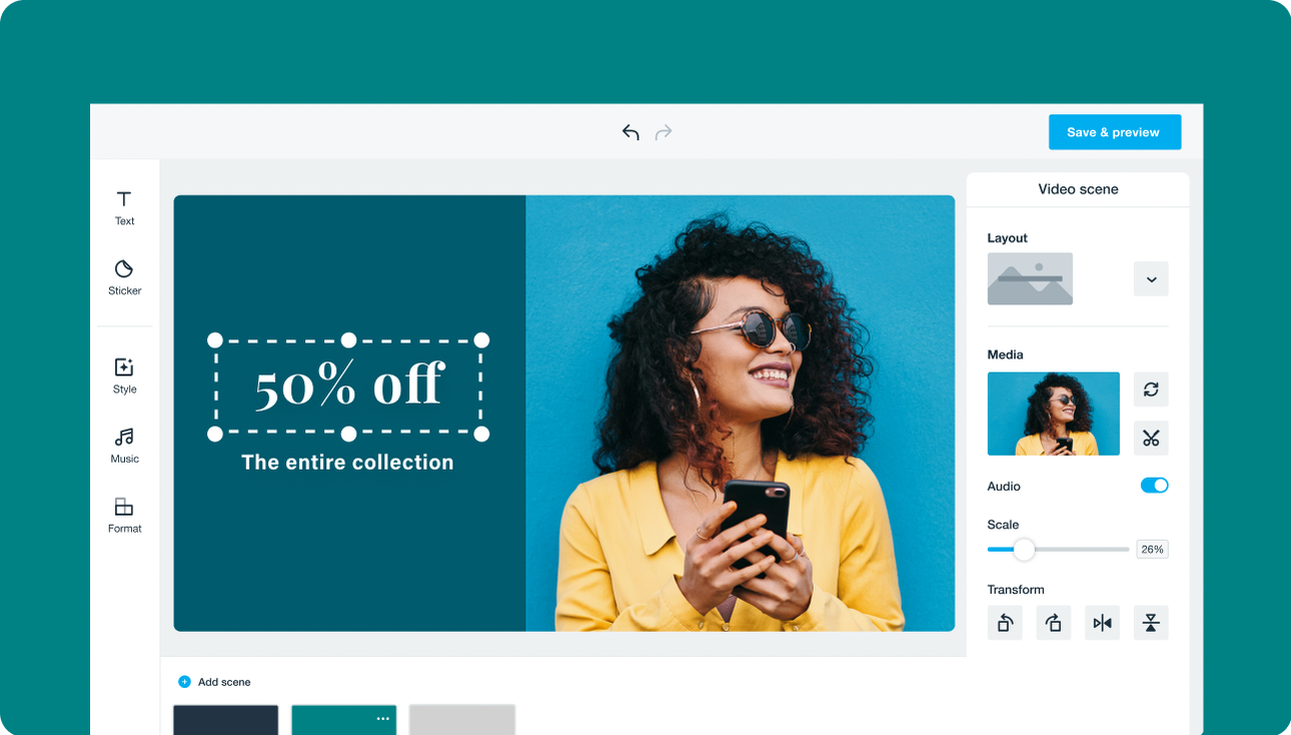
Task: Open the Music options
Action: click(x=124, y=446)
